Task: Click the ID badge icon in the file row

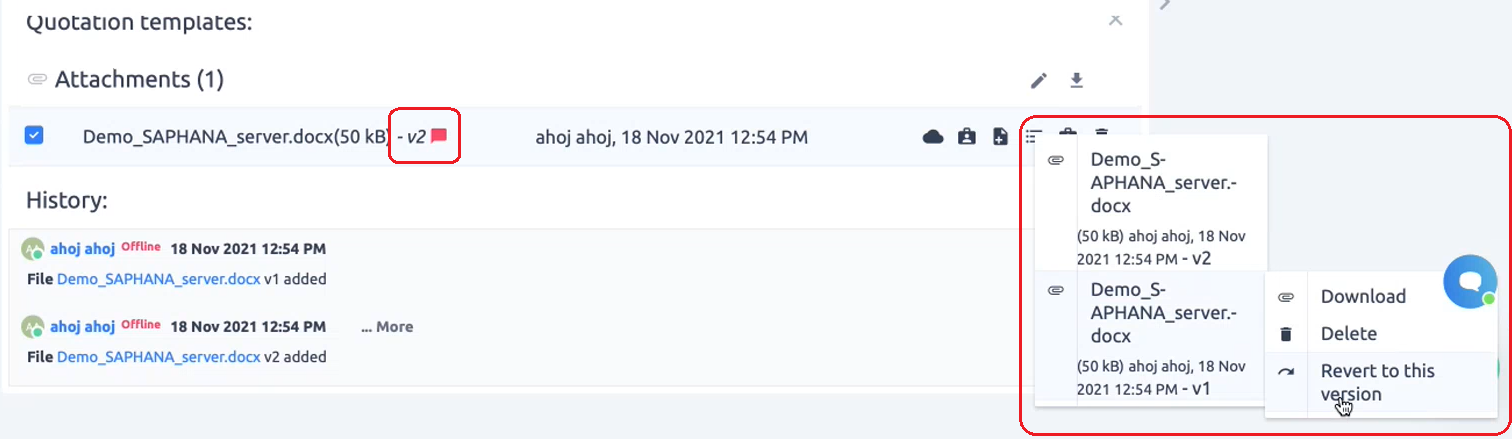Action: pos(966,136)
